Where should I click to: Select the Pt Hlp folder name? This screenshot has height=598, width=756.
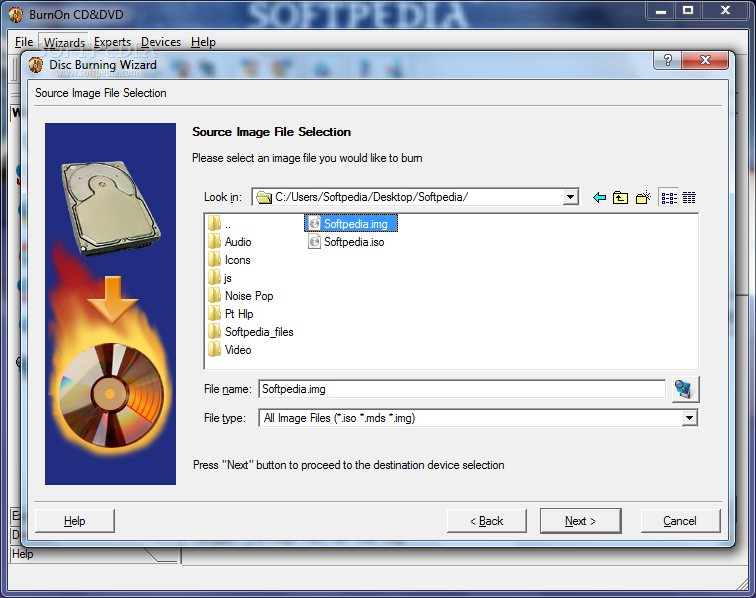[x=239, y=314]
